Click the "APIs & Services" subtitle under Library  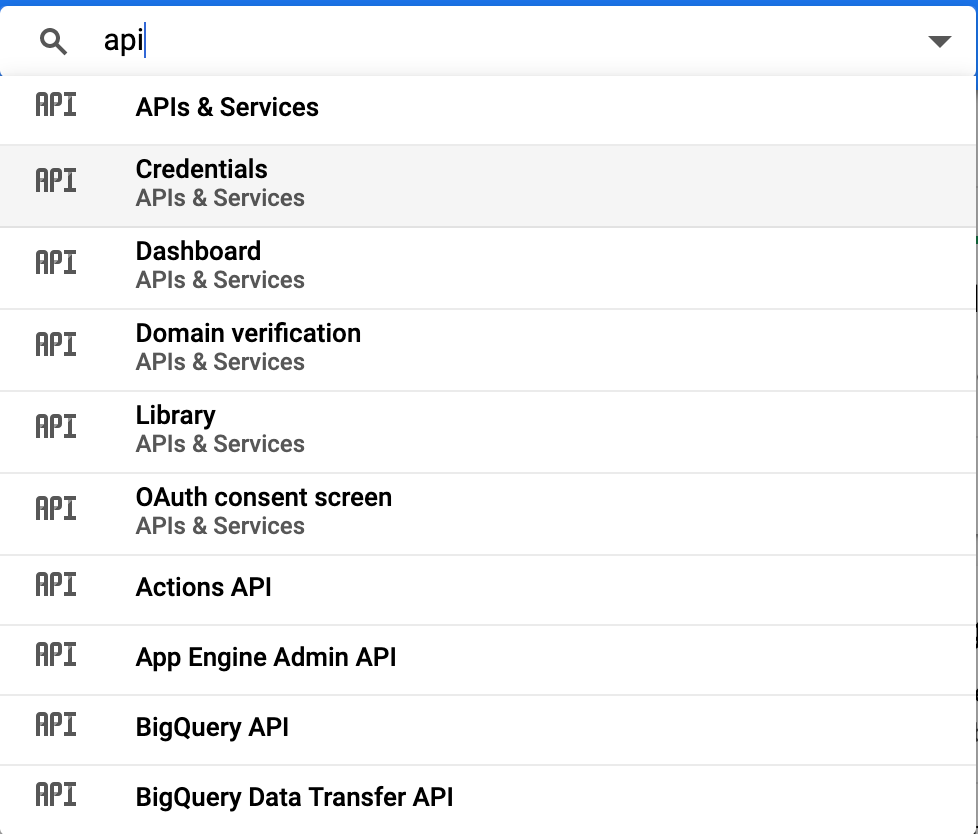click(220, 444)
